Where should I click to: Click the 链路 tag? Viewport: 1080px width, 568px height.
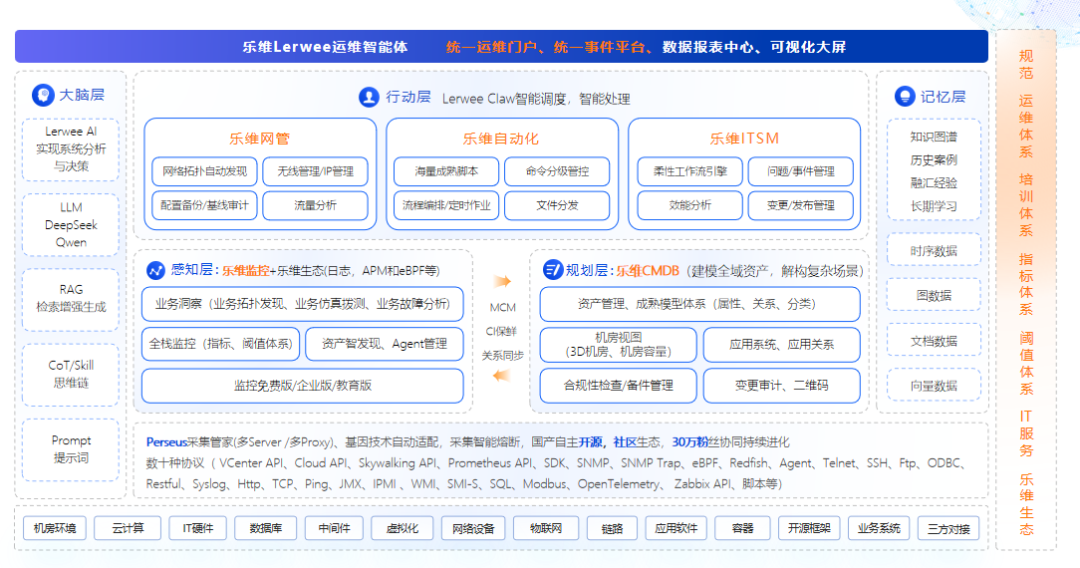point(612,528)
